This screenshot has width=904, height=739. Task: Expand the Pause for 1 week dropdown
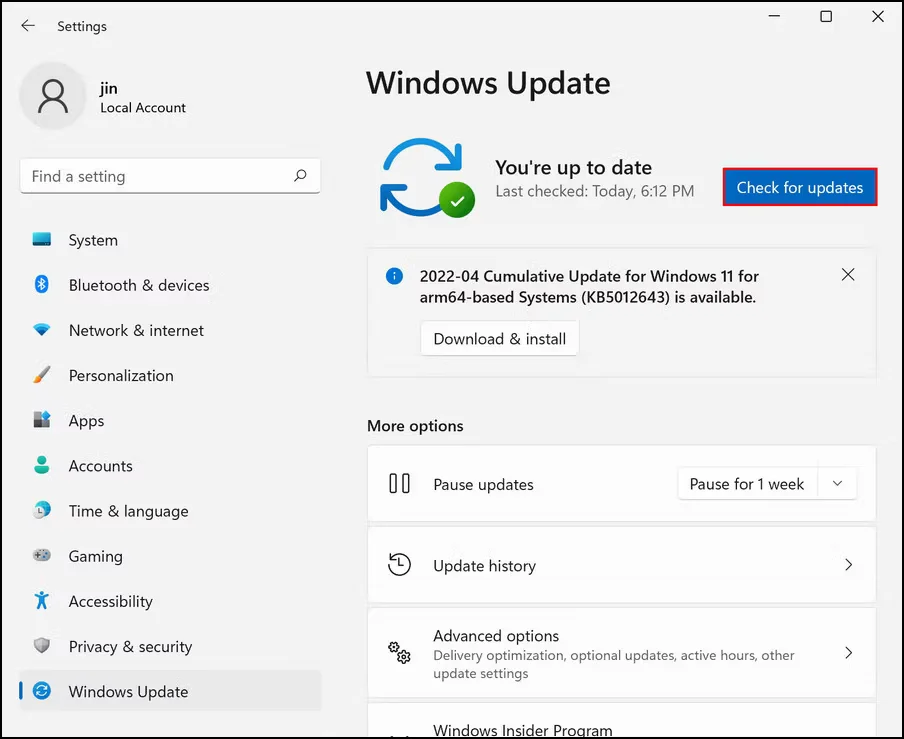[x=838, y=483]
